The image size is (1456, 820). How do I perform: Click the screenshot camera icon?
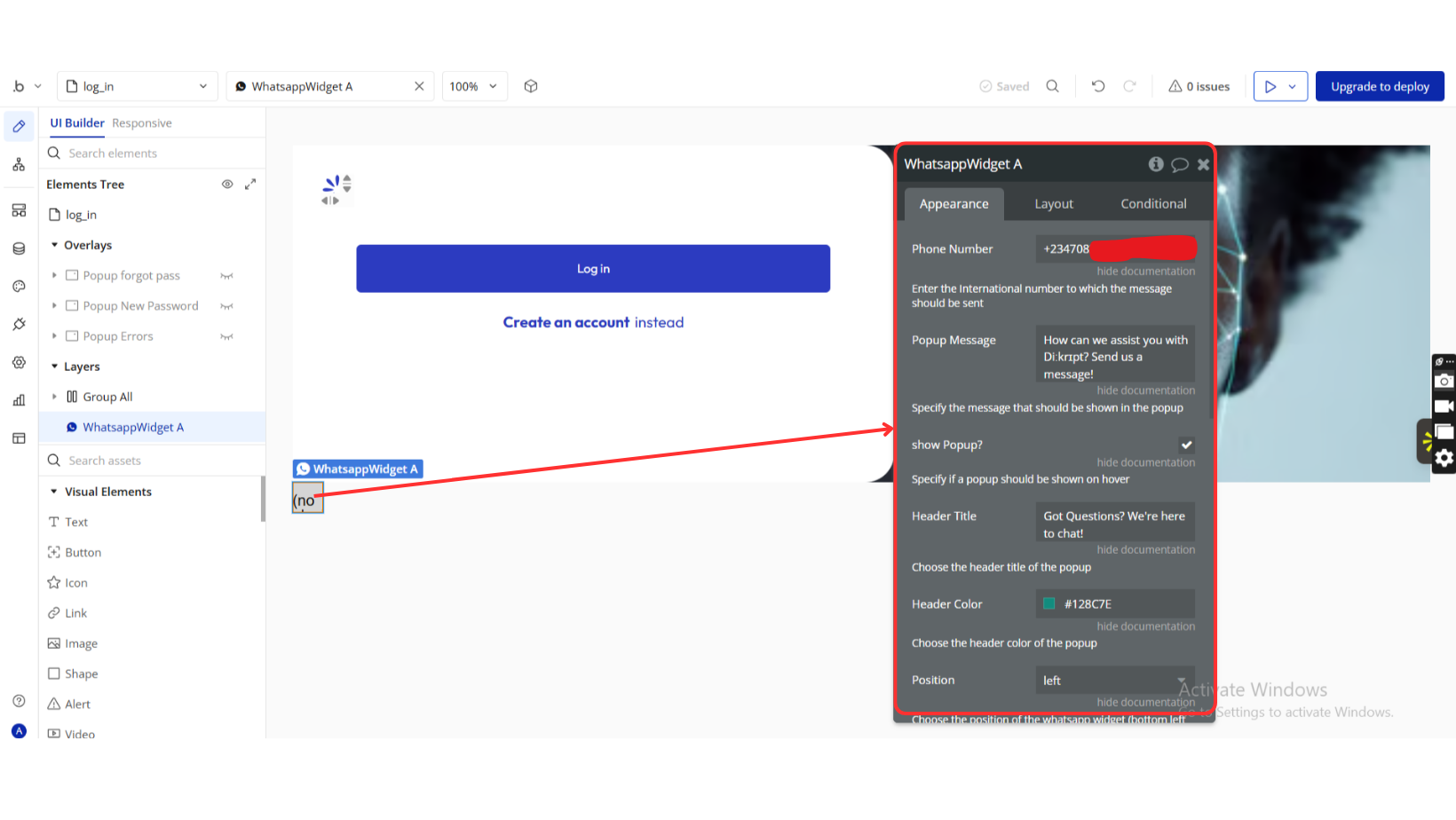tap(1444, 381)
